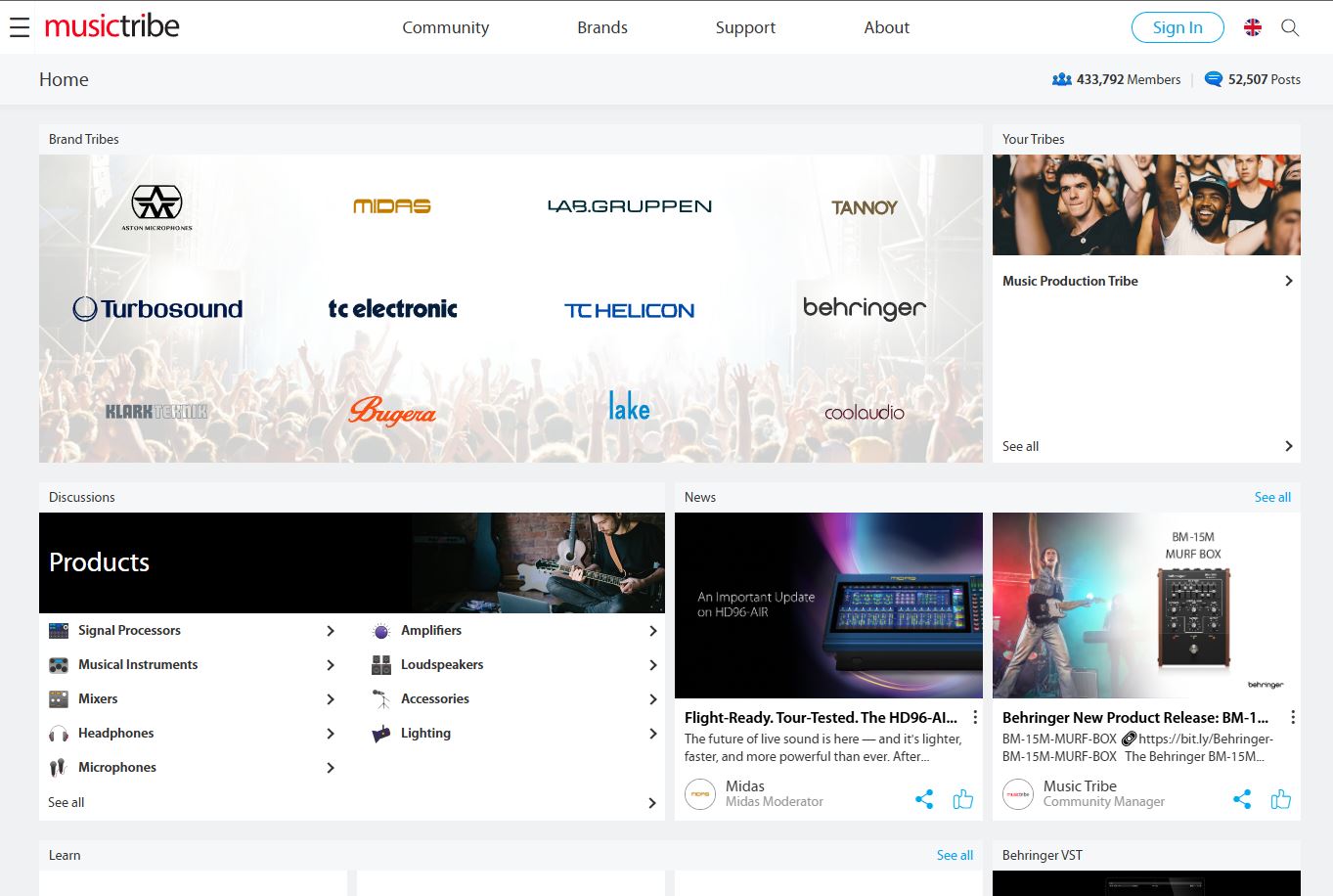This screenshot has width=1333, height=896.
Task: Expand the Mixers chevron
Action: 331,699
